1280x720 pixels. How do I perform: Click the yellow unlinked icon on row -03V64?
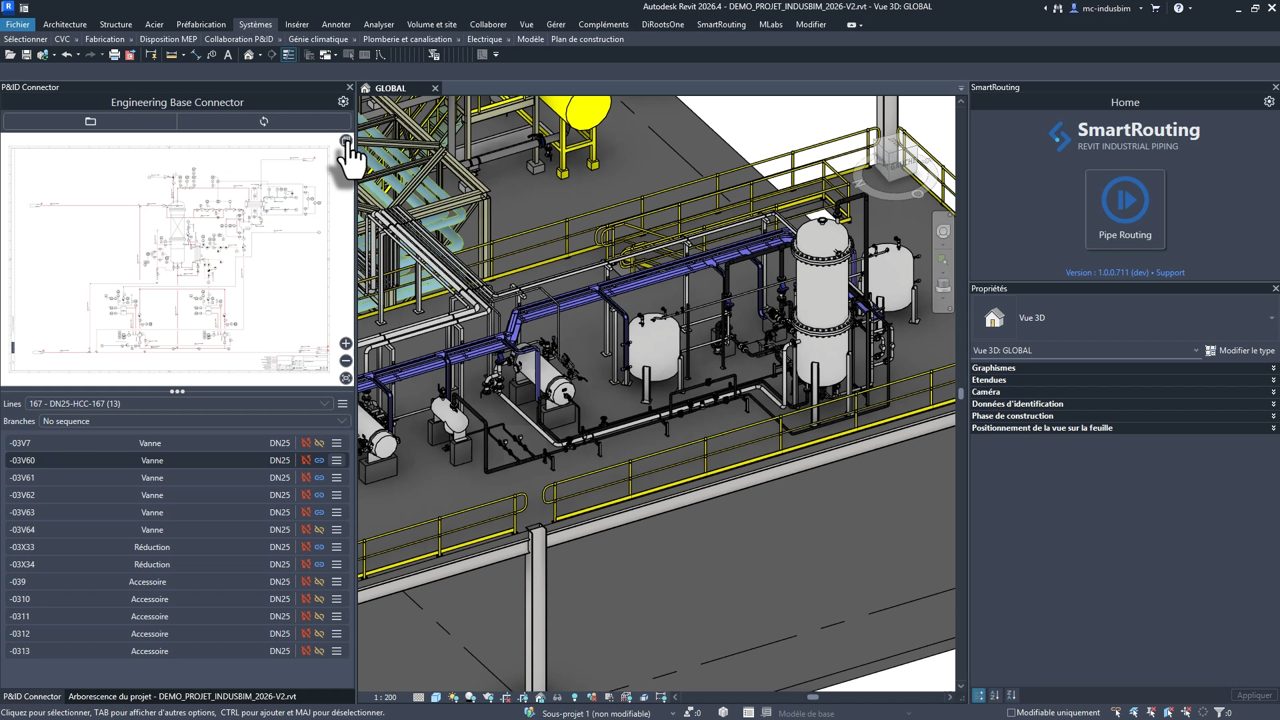pos(320,530)
